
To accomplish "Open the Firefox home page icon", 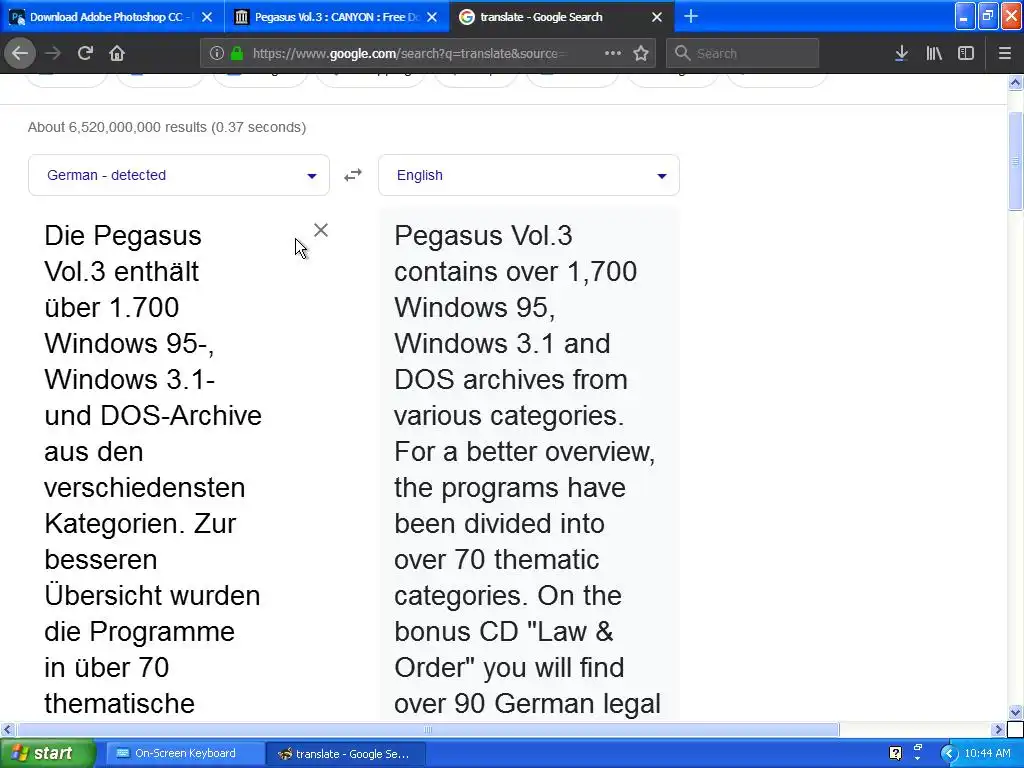I will pyautogui.click(x=117, y=53).
